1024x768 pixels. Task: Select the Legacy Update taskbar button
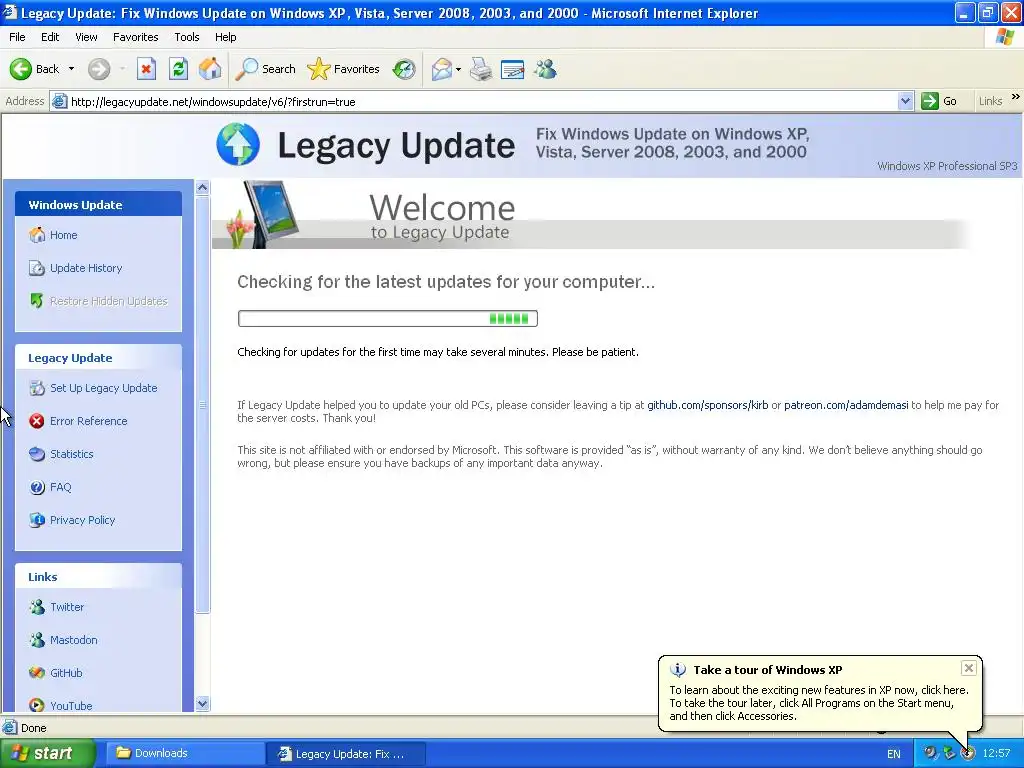pyautogui.click(x=346, y=754)
